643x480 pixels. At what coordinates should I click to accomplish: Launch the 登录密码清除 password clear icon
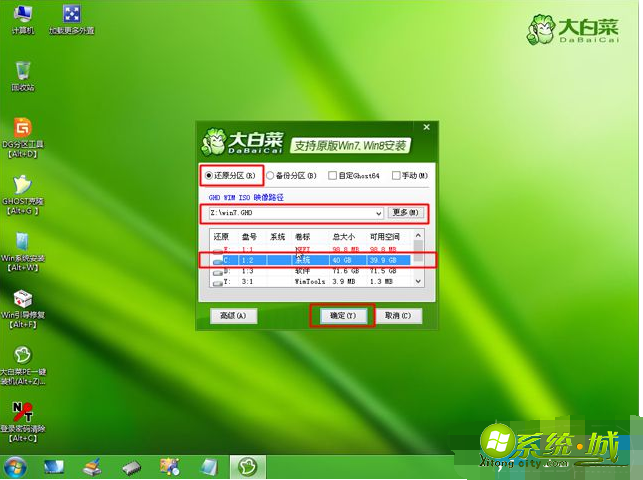23,422
